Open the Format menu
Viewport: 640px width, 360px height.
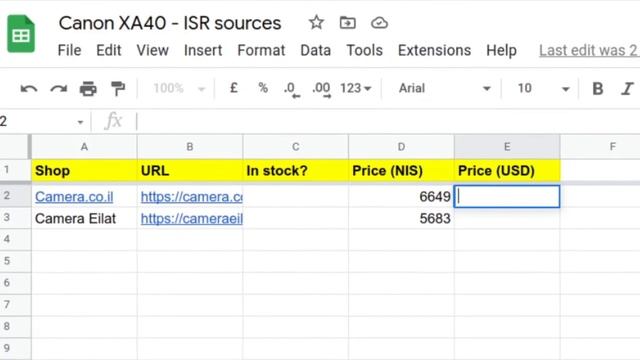coord(261,50)
